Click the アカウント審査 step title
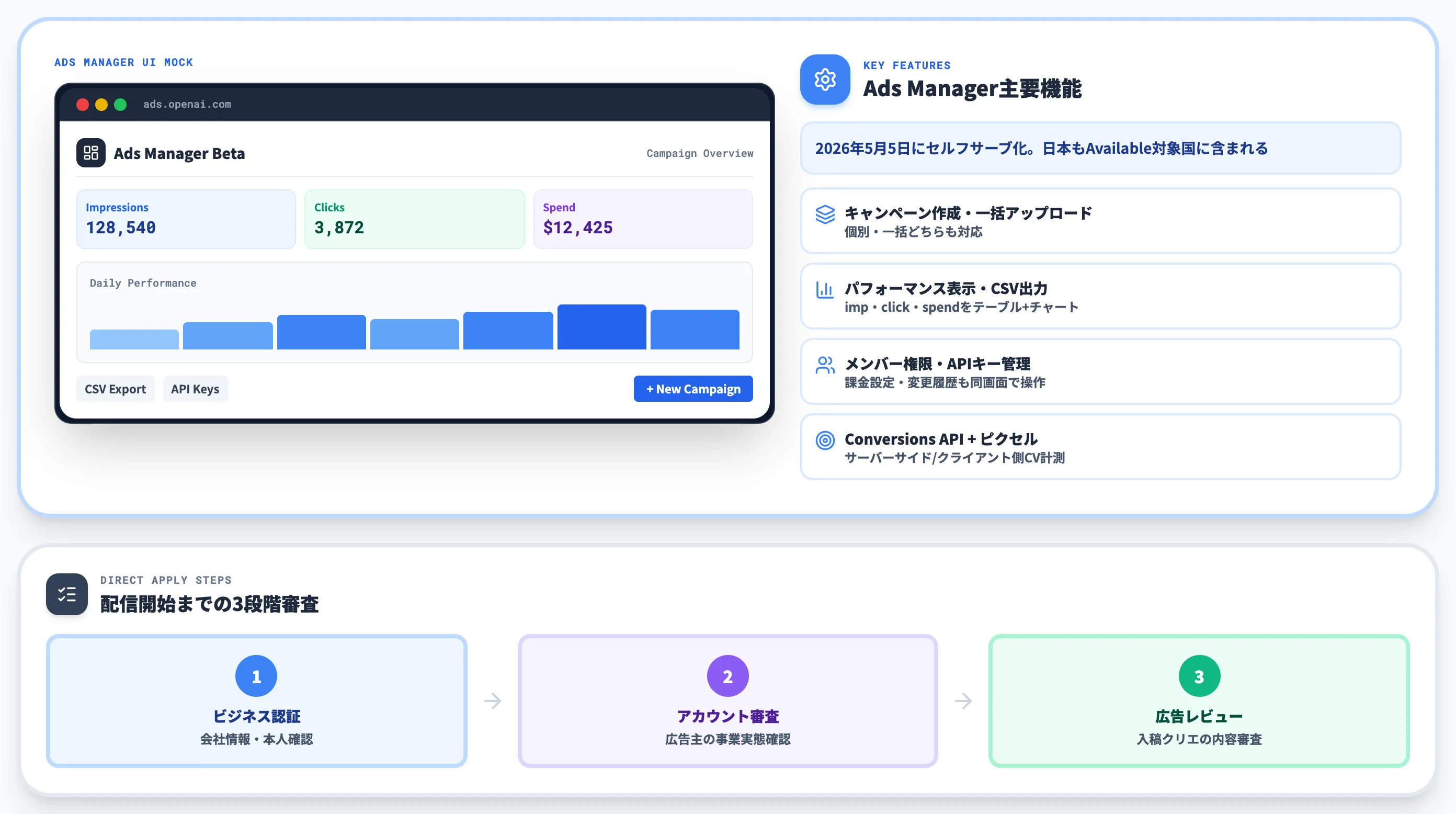Screen dimensions: 1456x814 pos(727,716)
